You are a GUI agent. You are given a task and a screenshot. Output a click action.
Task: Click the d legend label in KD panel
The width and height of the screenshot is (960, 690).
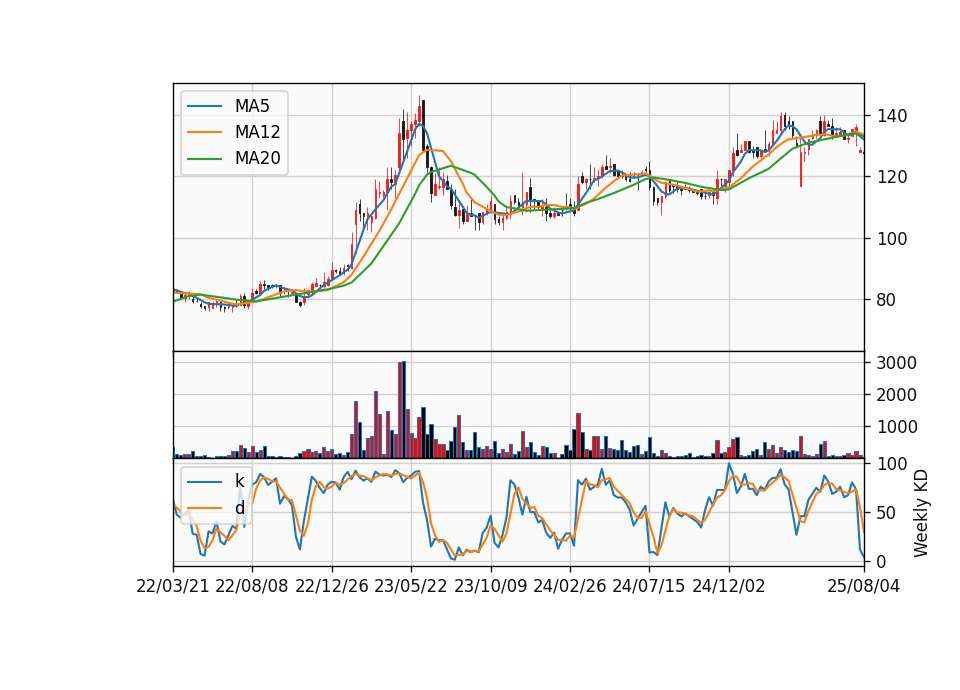click(x=239, y=508)
